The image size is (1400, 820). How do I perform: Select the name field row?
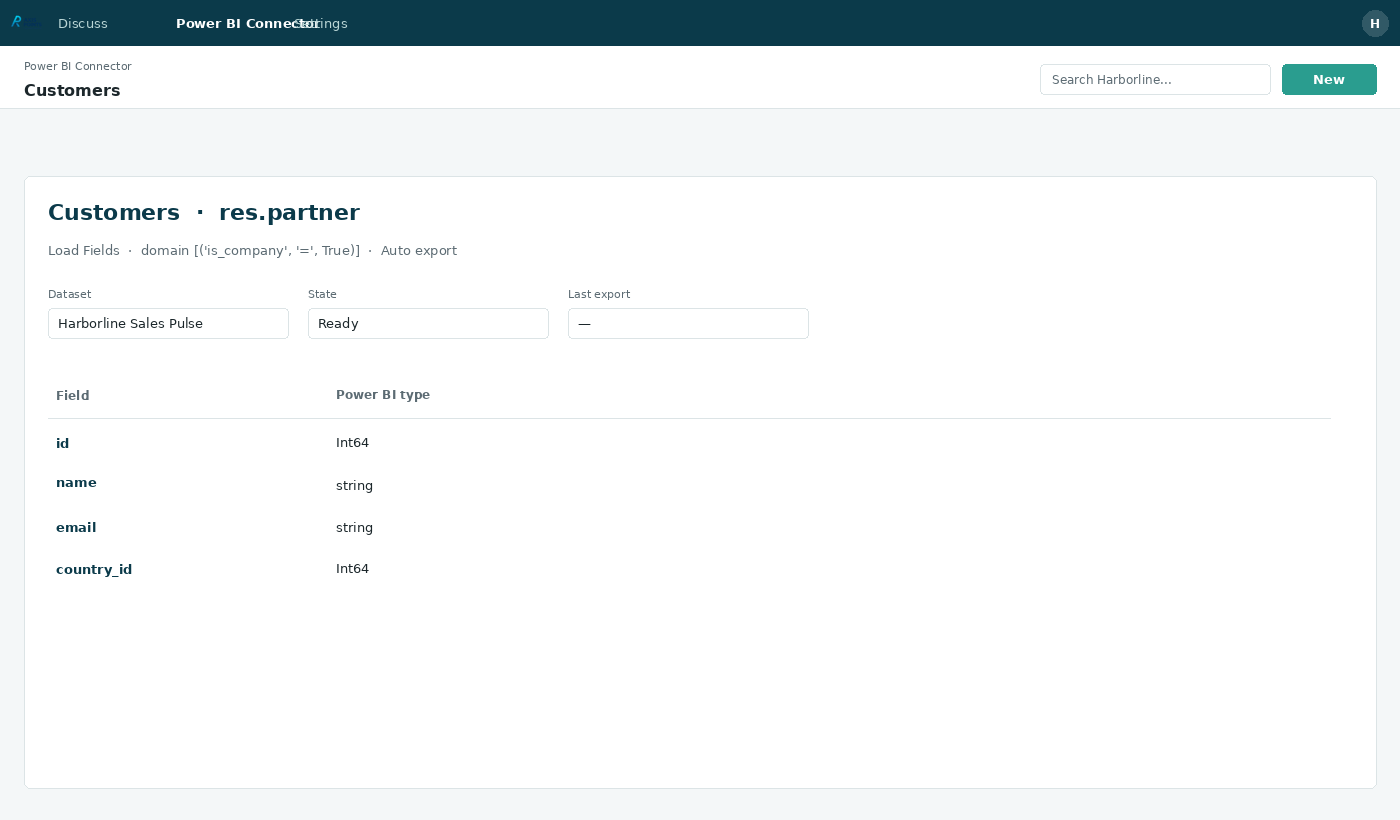pyautogui.click(x=689, y=484)
